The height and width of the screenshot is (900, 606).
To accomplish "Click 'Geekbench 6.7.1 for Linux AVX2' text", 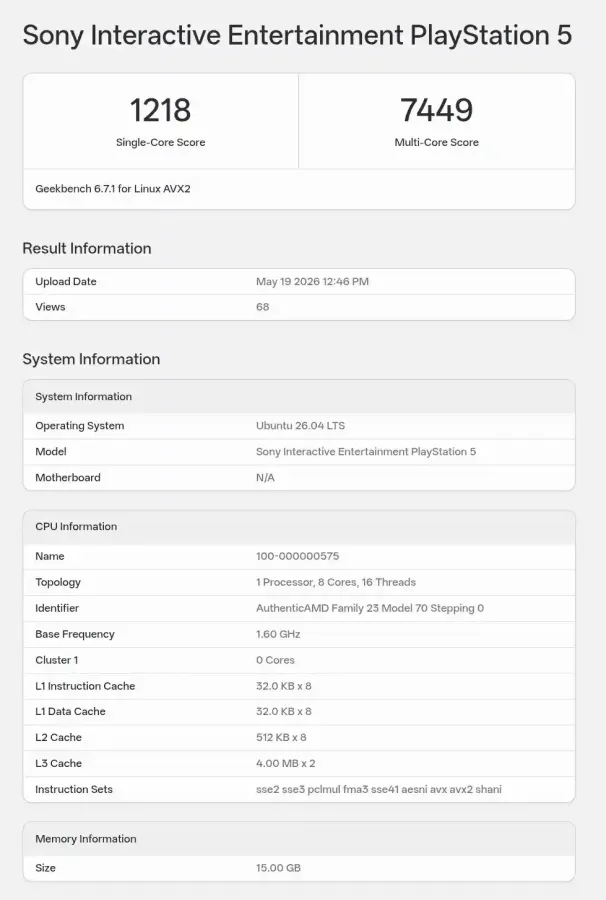I will tap(113, 189).
